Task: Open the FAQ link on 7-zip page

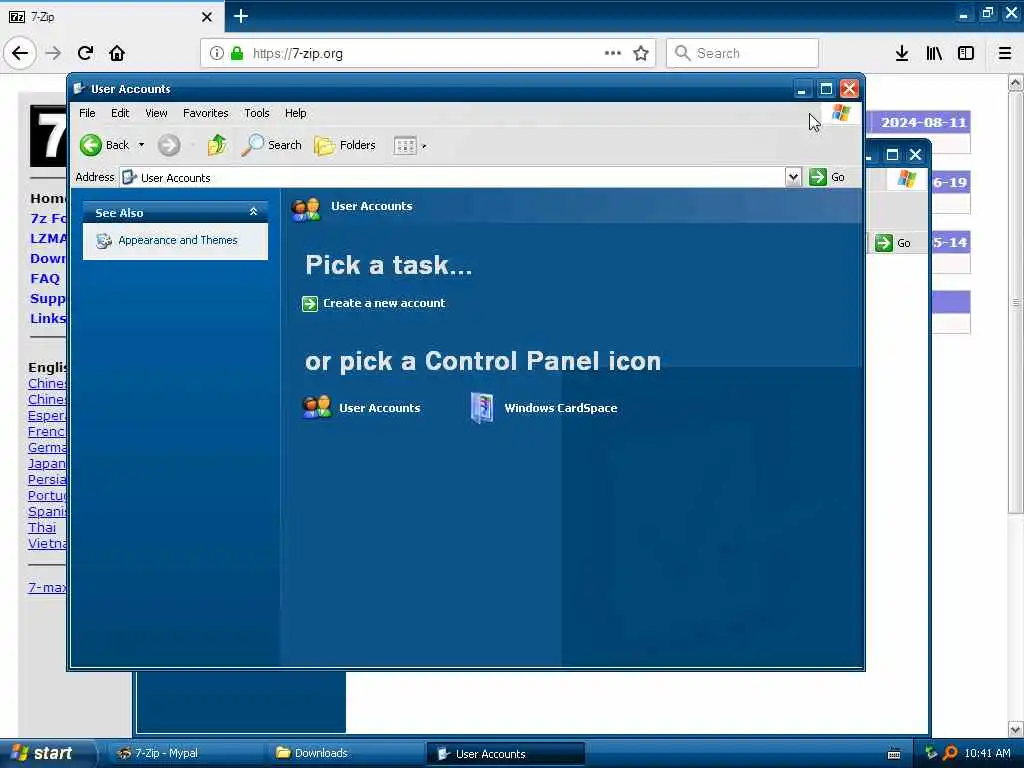Action: click(x=45, y=278)
